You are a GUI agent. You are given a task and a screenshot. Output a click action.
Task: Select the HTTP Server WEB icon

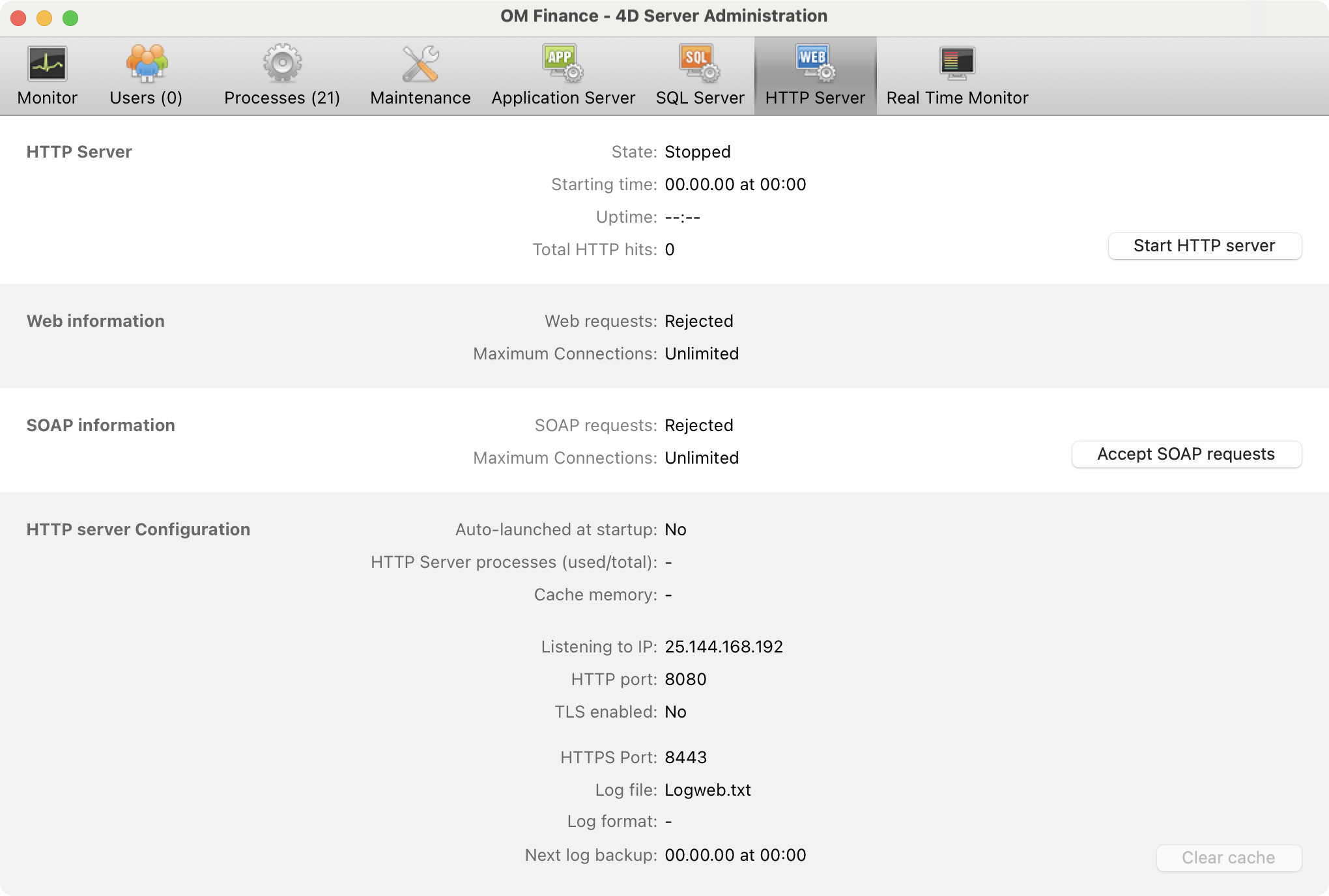[815, 63]
